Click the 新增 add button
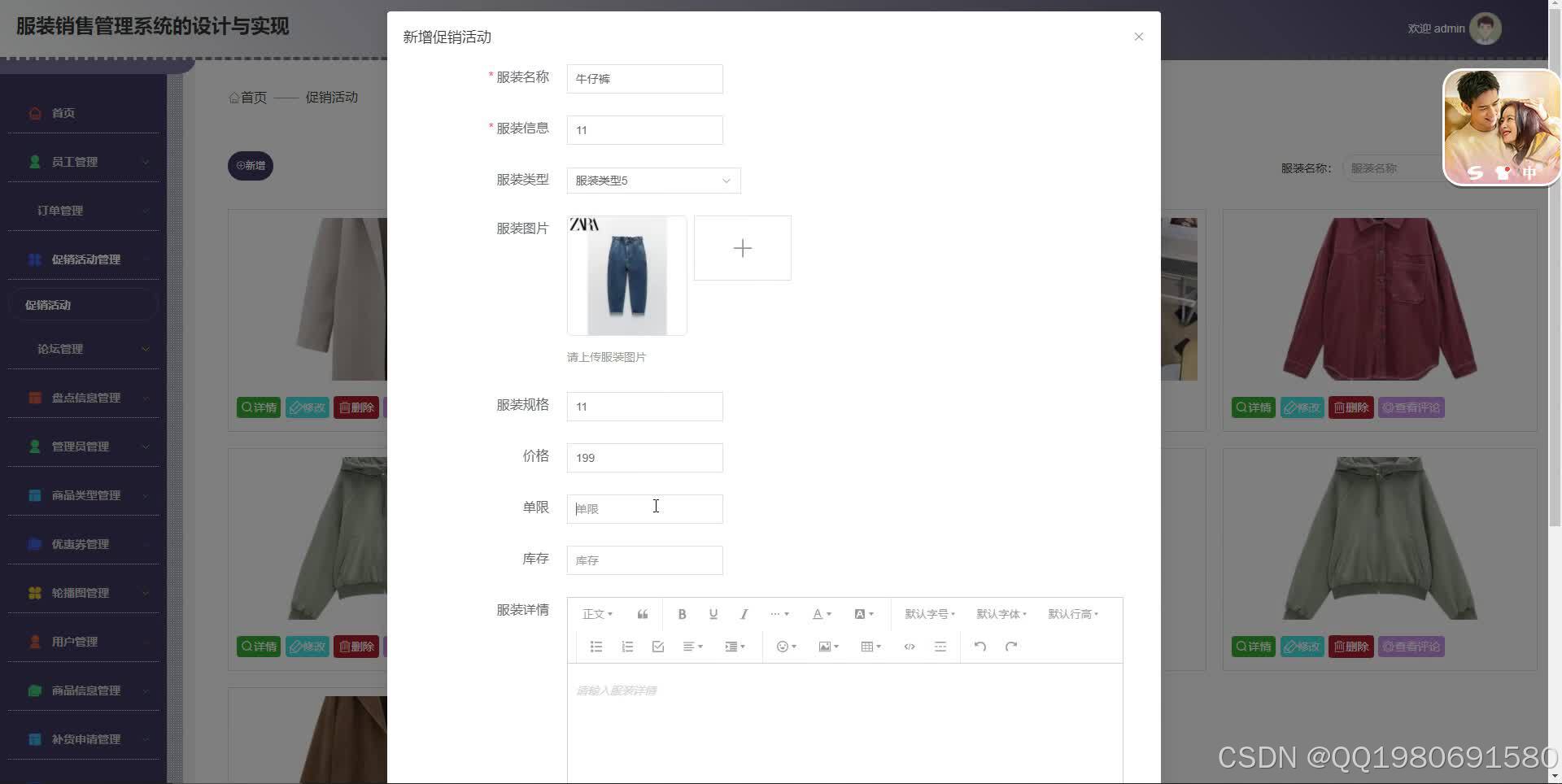Viewport: 1562px width, 784px height. (x=250, y=166)
